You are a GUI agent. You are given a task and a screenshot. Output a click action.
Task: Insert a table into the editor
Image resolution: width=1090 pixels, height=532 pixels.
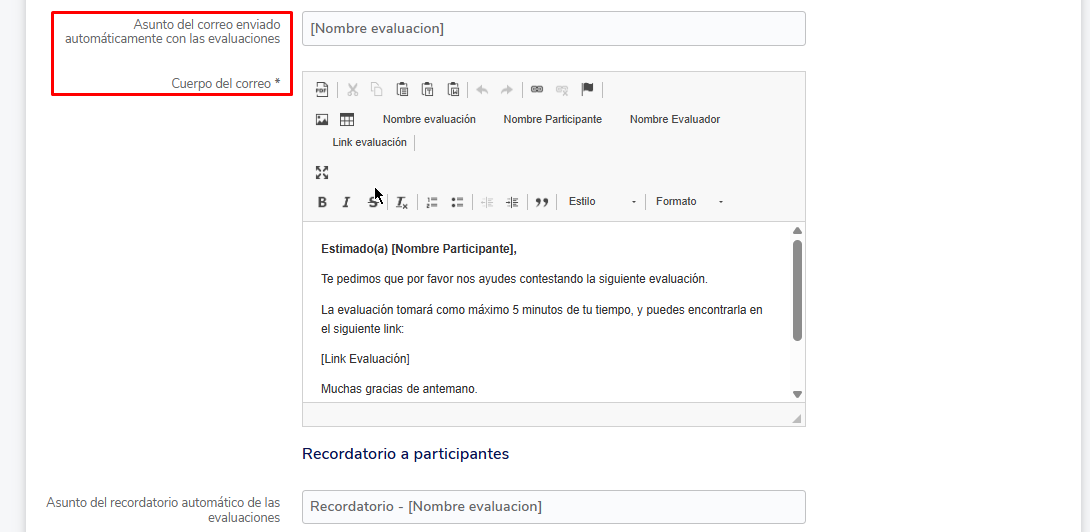(x=347, y=120)
